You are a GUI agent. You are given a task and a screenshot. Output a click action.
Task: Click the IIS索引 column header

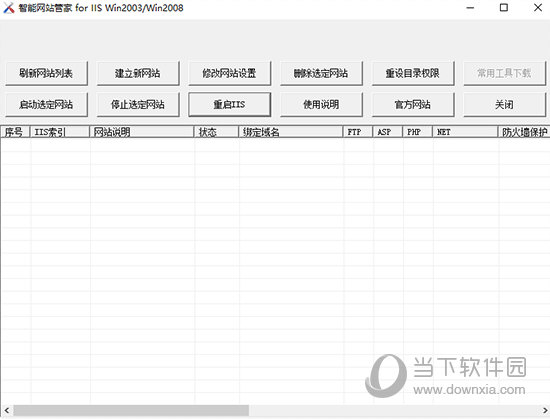(60, 132)
